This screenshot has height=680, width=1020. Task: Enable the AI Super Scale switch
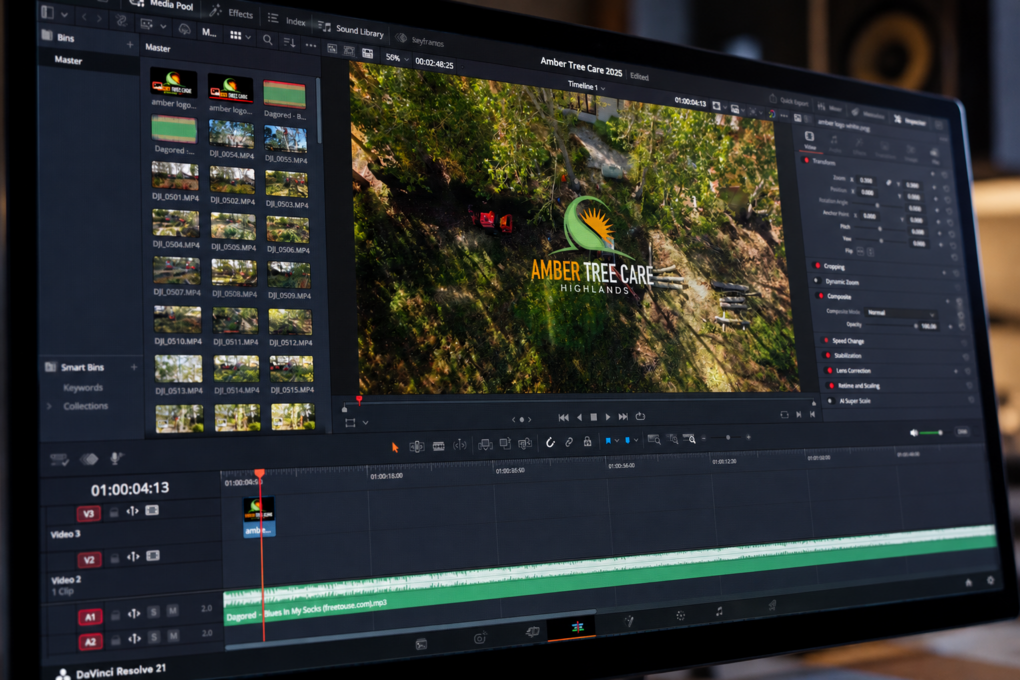tap(830, 401)
